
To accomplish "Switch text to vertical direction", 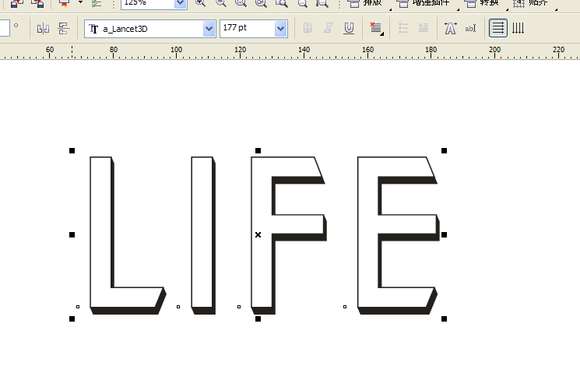I will (x=518, y=28).
